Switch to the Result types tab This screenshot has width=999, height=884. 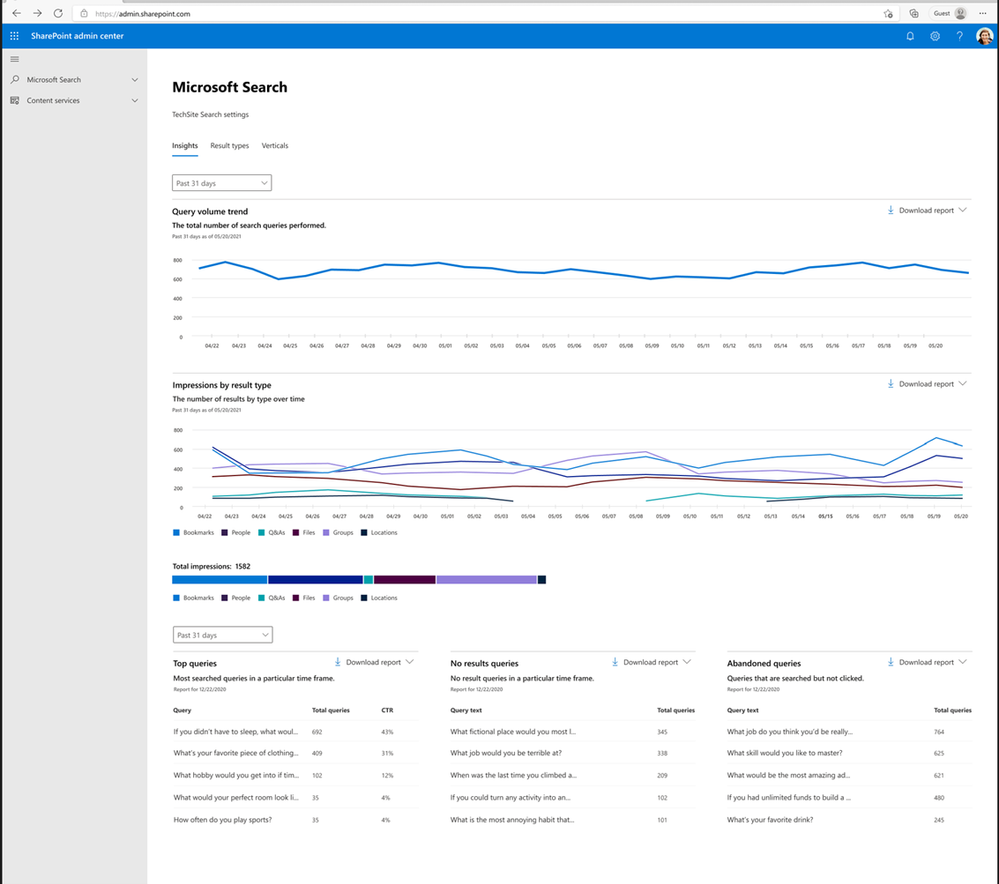point(229,146)
